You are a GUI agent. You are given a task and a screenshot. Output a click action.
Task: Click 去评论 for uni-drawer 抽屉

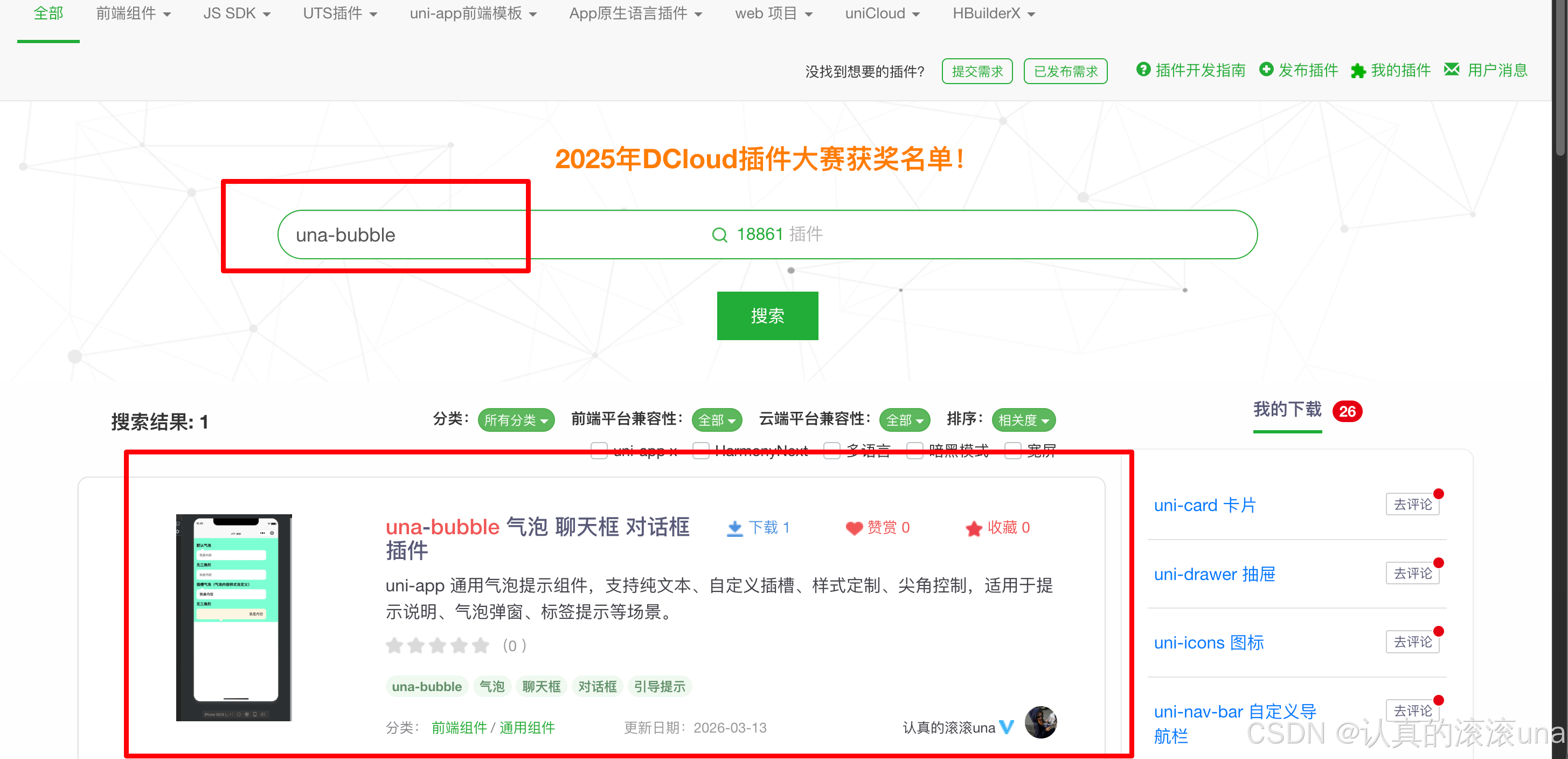pyautogui.click(x=1413, y=573)
